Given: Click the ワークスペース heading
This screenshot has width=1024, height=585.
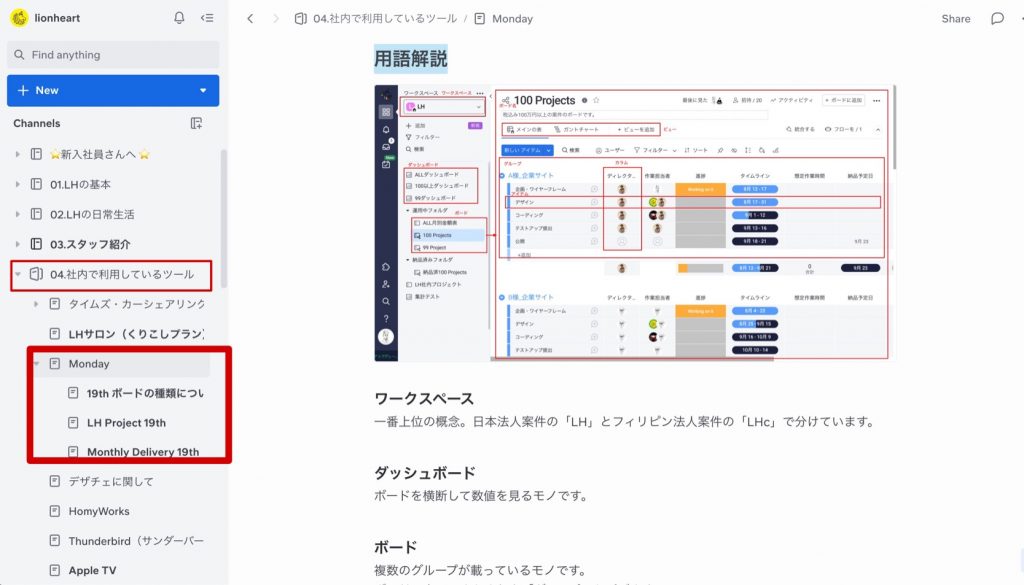Looking at the screenshot, I should point(424,399).
